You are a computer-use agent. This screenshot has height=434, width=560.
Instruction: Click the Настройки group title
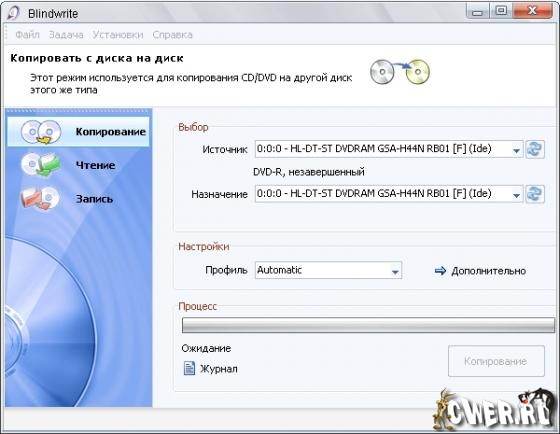click(204, 246)
